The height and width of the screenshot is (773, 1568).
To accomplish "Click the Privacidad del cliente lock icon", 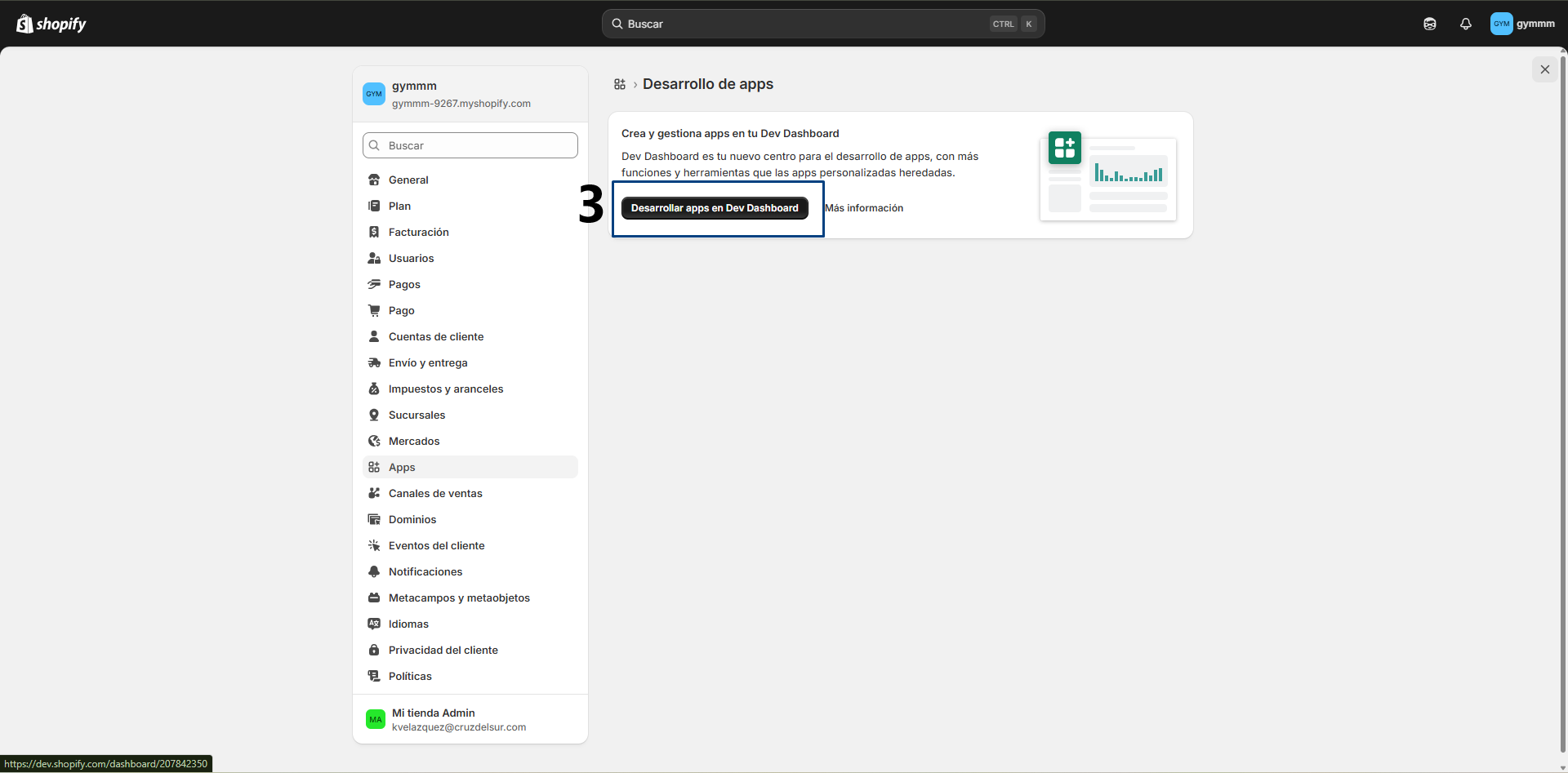I will [374, 650].
